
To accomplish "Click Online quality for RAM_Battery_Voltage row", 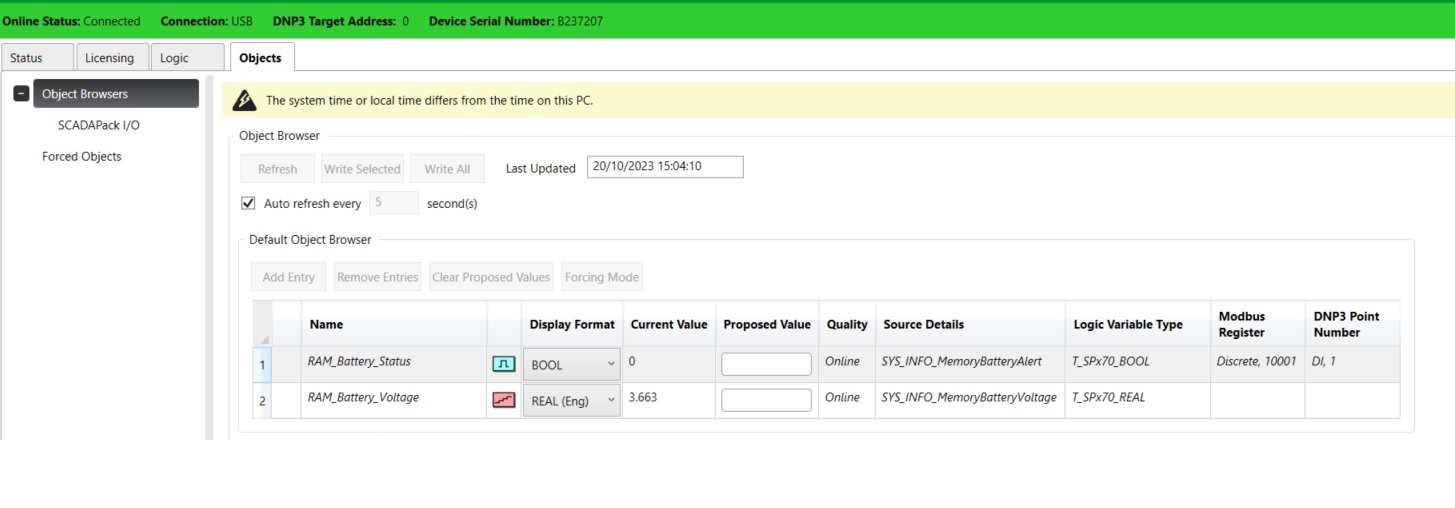I will 847,401.
